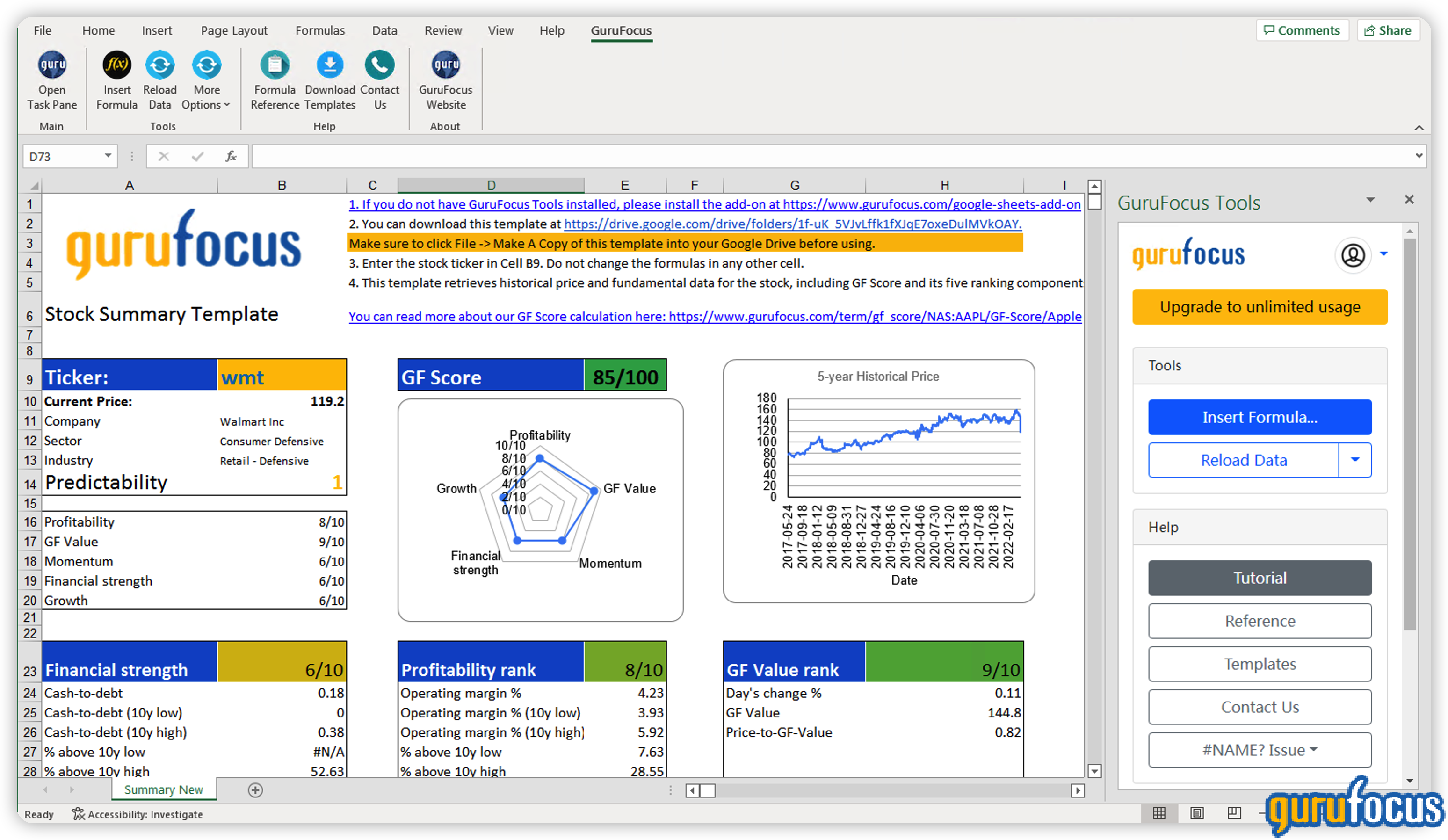
Task: Click the Contact Us pane button
Action: click(x=1260, y=707)
